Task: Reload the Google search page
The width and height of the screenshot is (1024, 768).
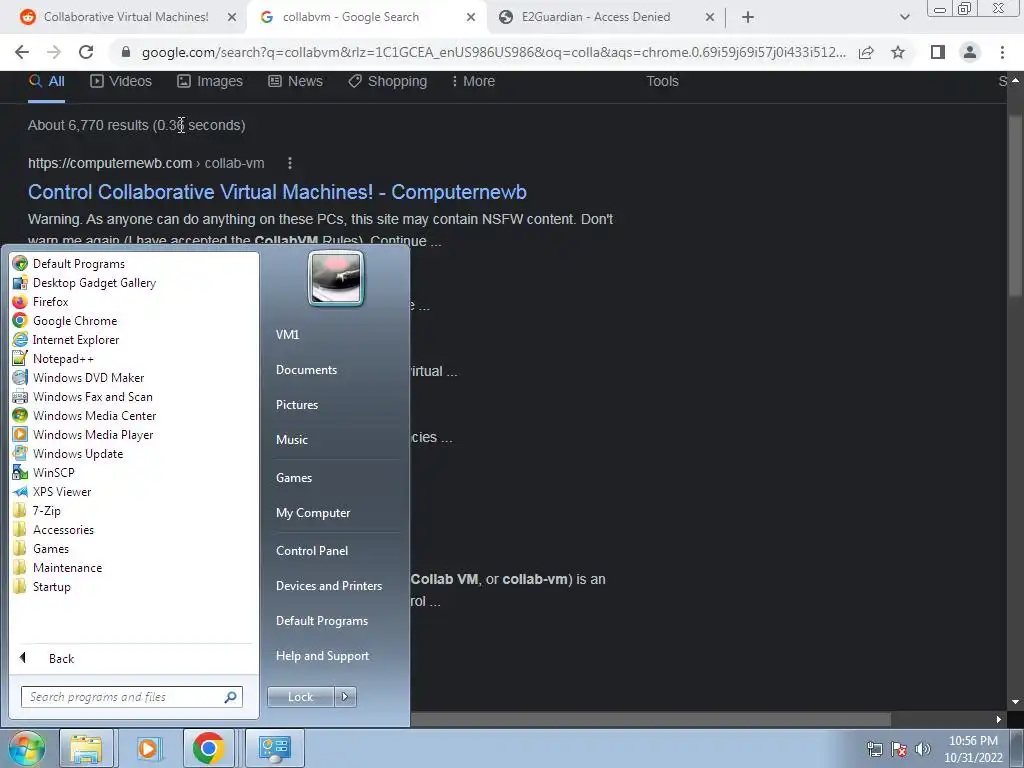Action: tap(86, 52)
